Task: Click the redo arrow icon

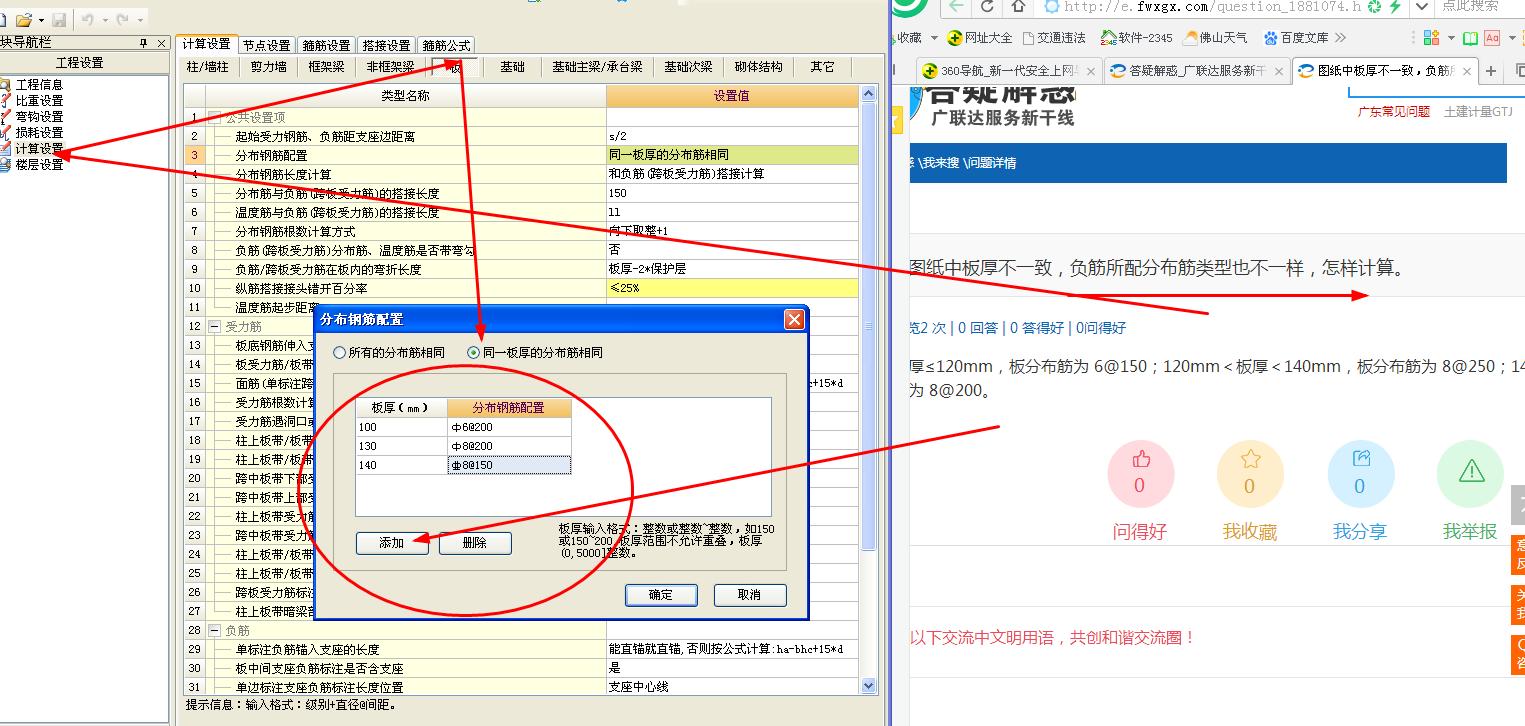Action: point(123,19)
